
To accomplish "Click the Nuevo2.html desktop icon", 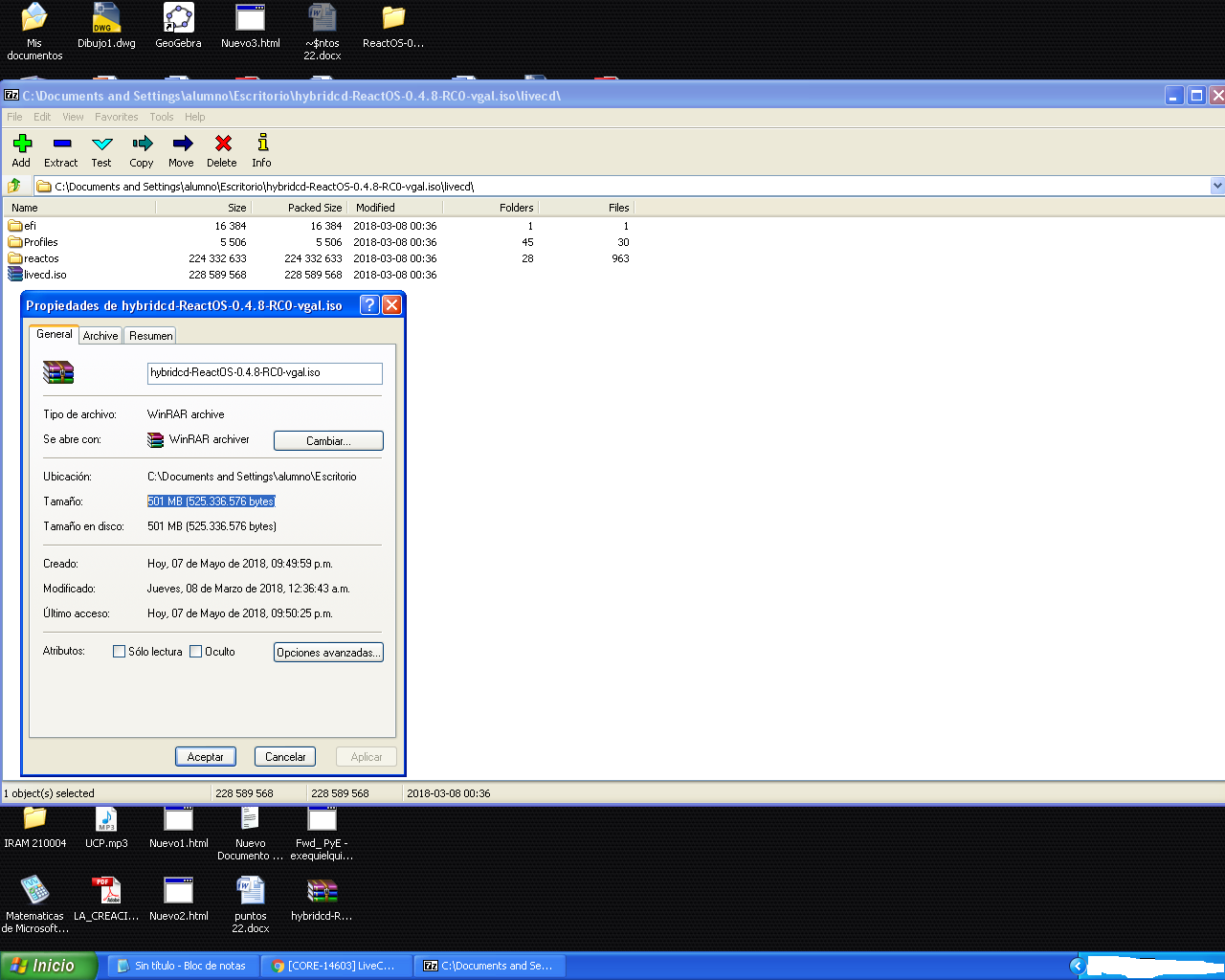I will click(179, 900).
